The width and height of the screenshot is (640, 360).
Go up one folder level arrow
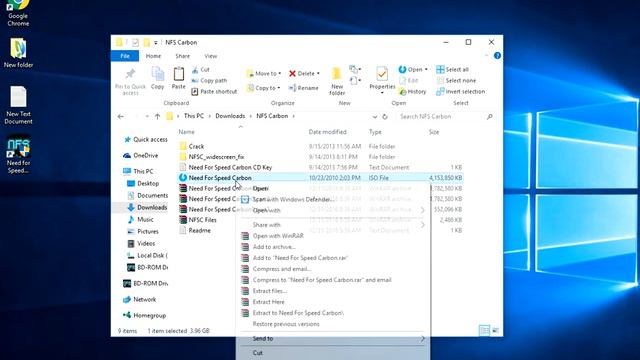click(158, 117)
